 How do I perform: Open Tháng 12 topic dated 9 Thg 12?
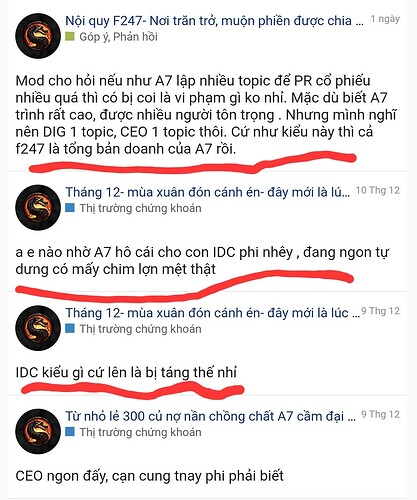point(212,313)
